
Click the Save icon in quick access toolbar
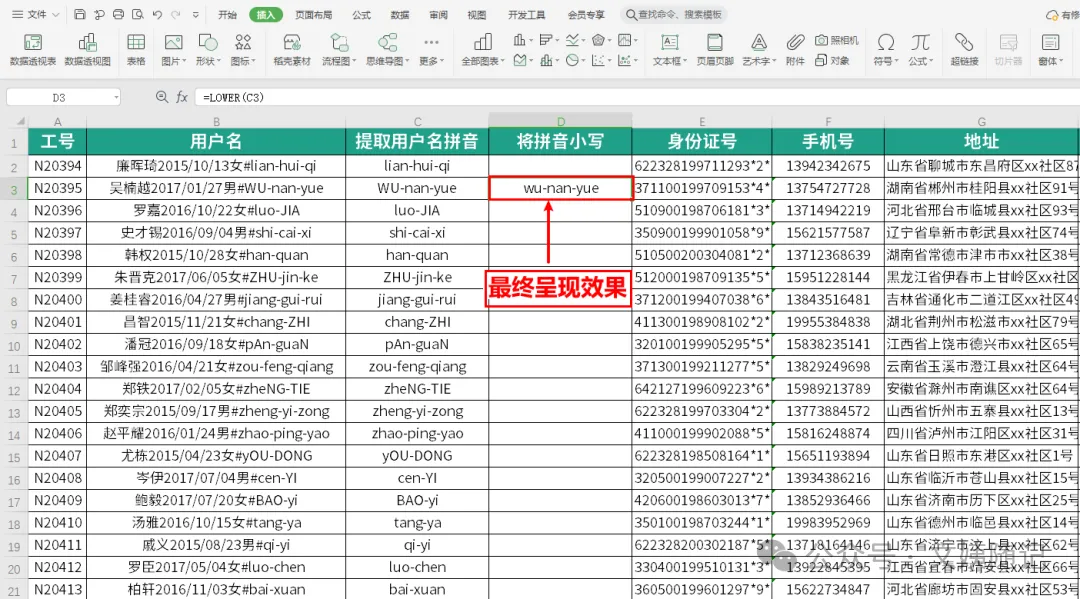[x=80, y=14]
